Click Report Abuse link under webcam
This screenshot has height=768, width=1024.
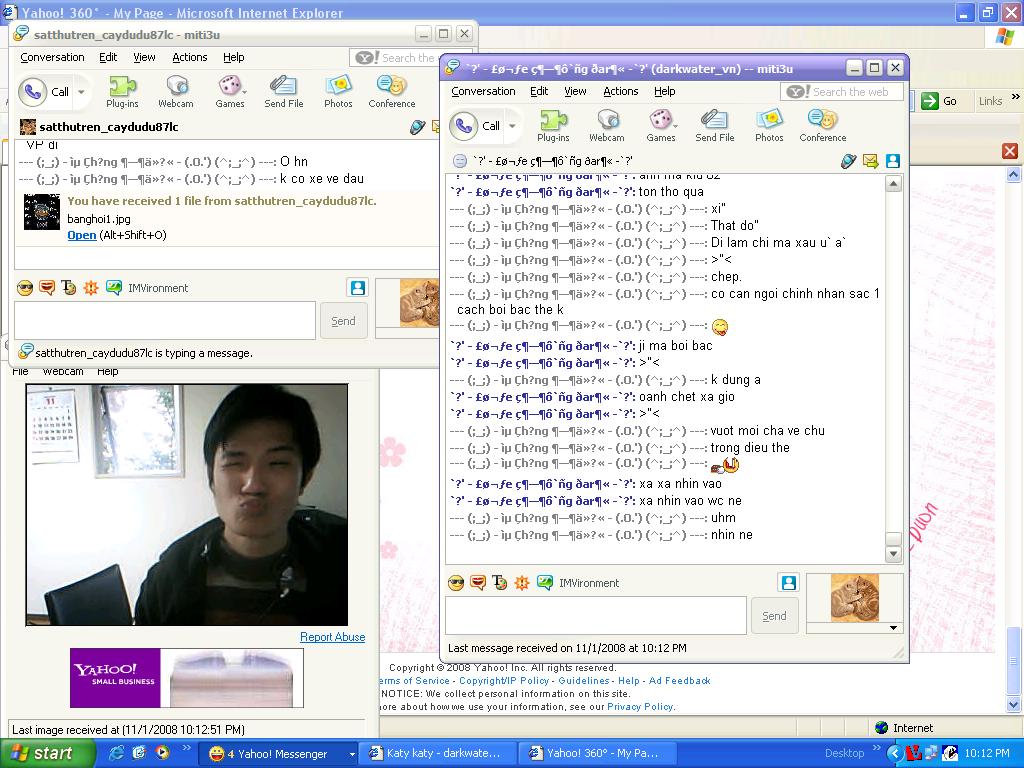[x=332, y=637]
